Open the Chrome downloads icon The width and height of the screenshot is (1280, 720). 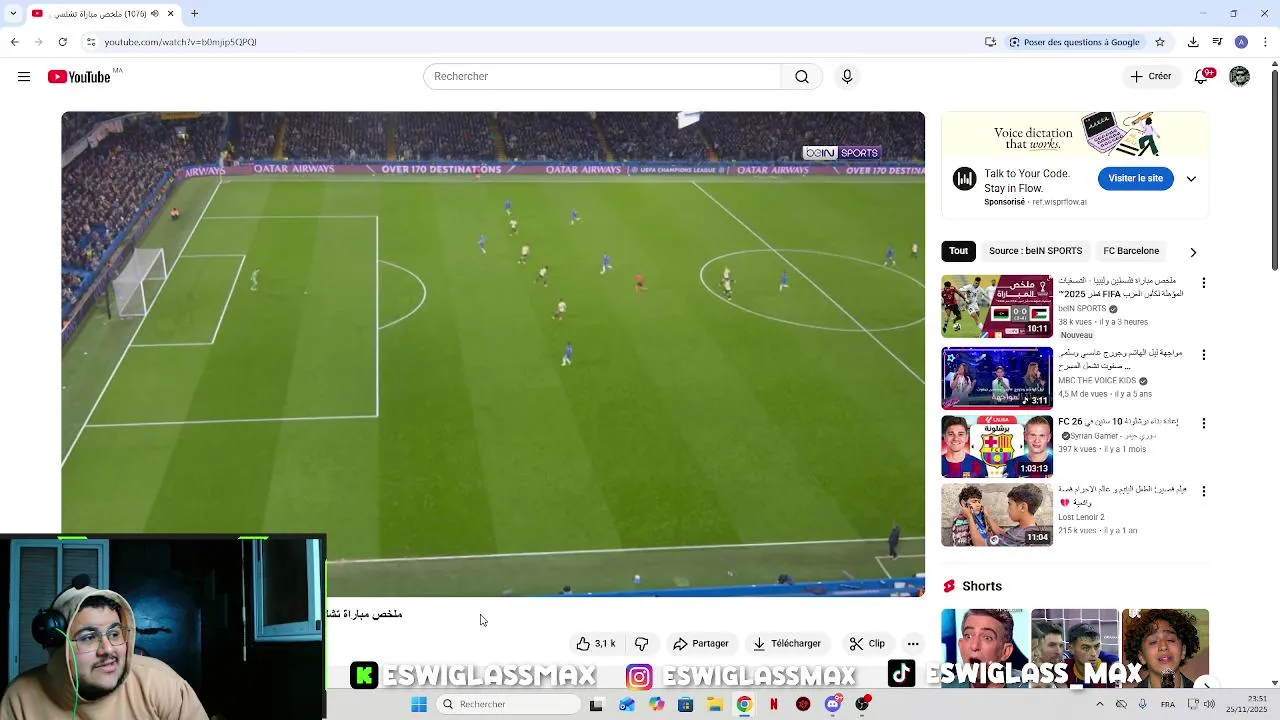tap(1193, 42)
